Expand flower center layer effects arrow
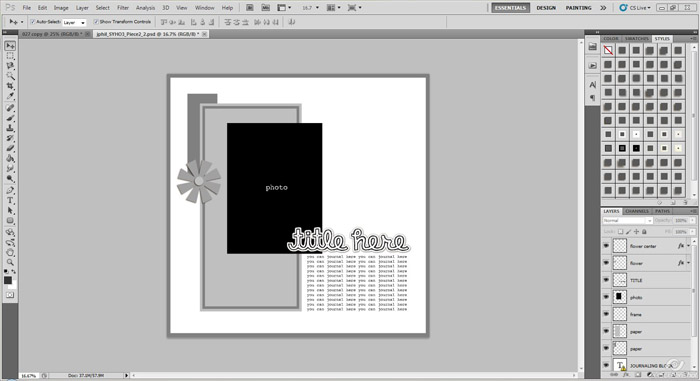The image size is (700, 381). pos(689,246)
